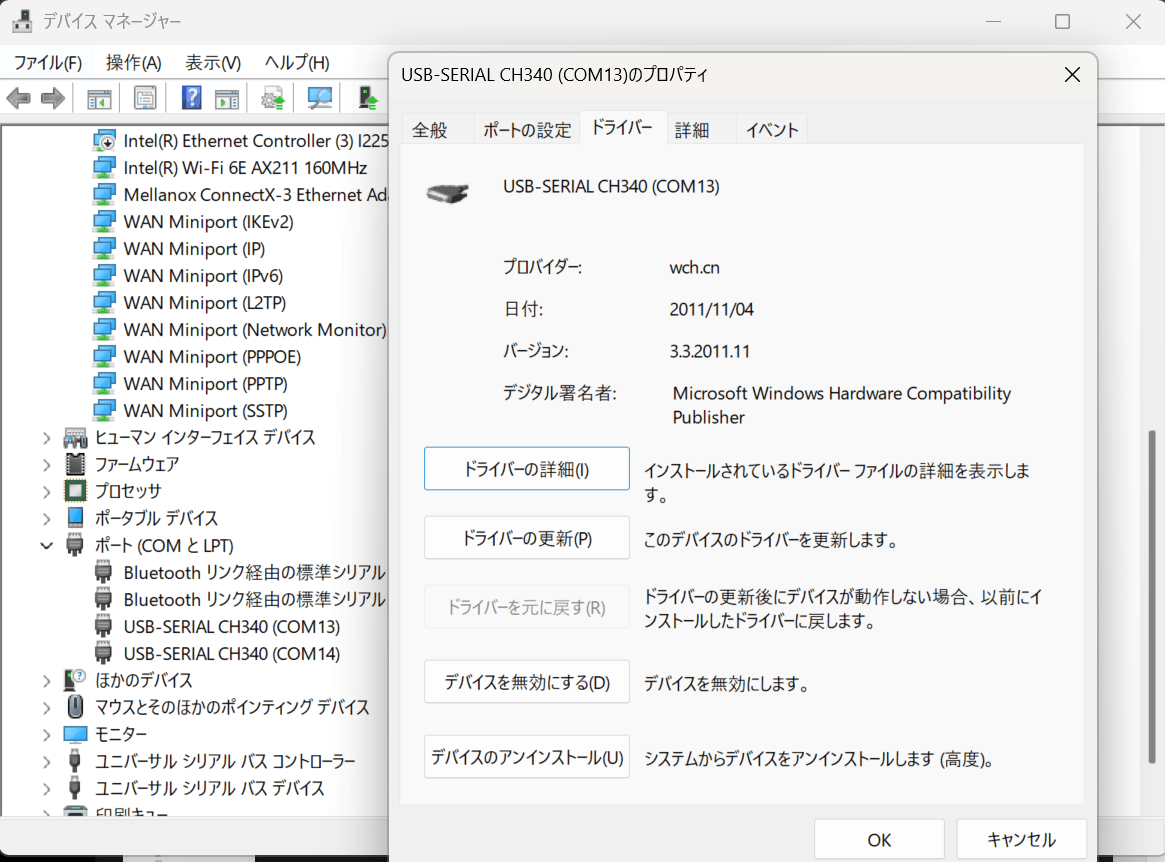Collapse the ポート (COM と LPT) category
Viewport: 1165px width, 862px height.
(x=46, y=546)
